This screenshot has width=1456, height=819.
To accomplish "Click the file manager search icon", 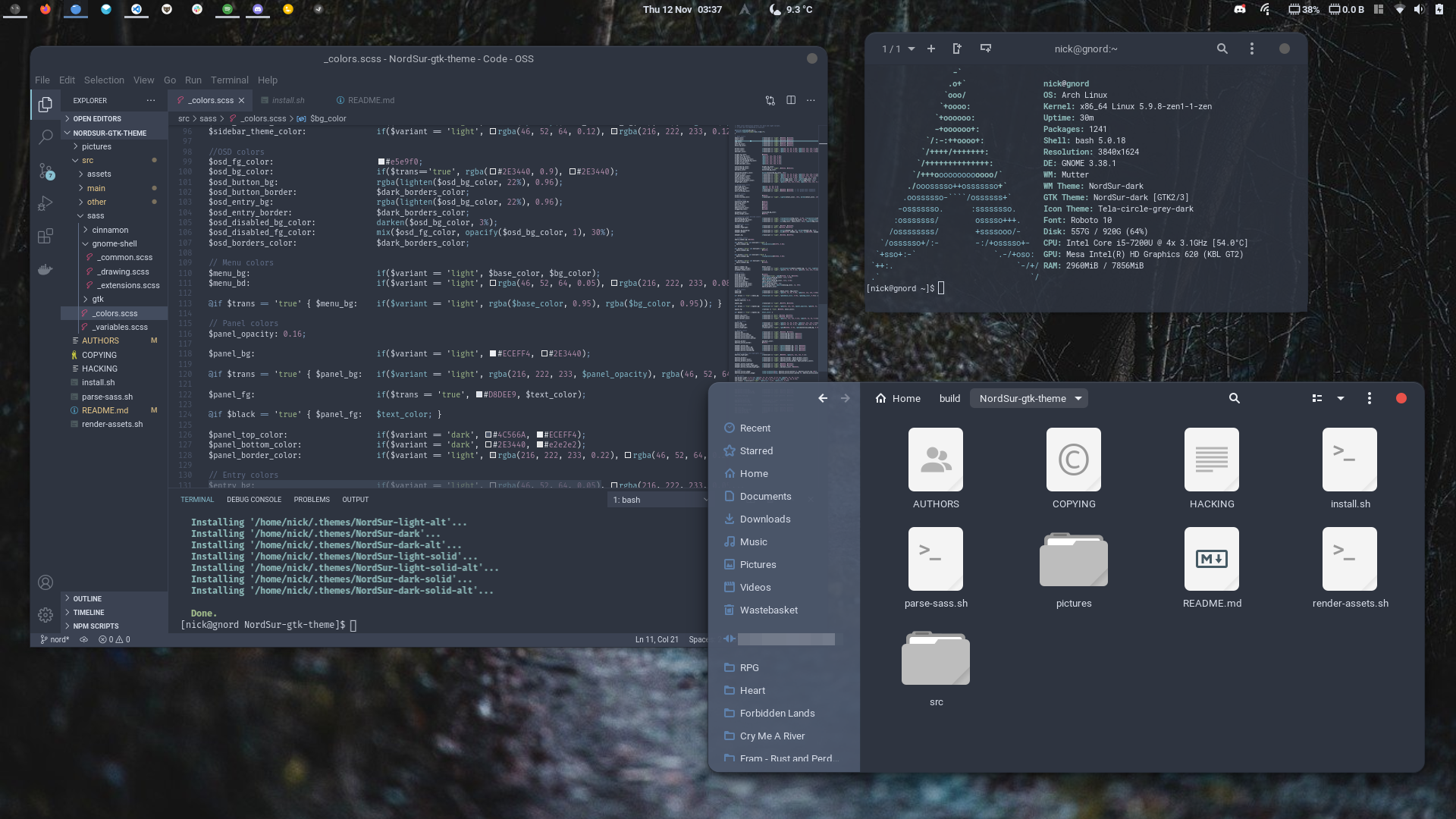I will (x=1234, y=398).
